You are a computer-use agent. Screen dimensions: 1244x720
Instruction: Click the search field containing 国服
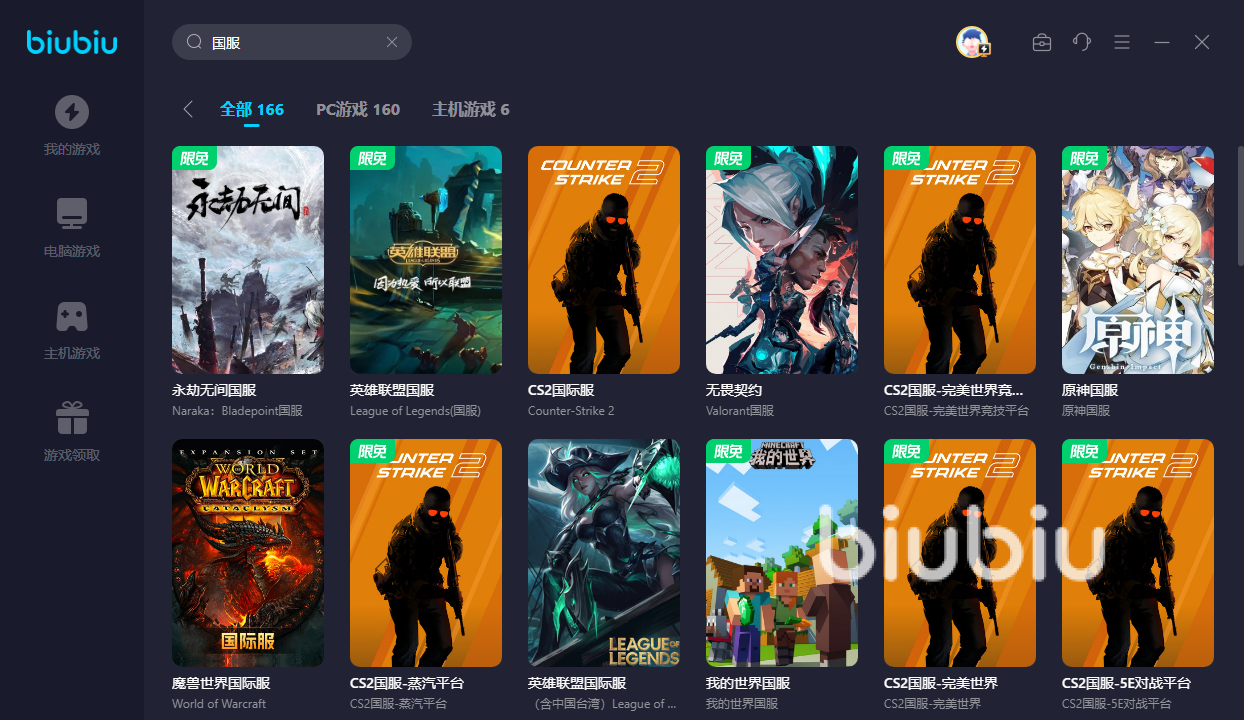(290, 42)
